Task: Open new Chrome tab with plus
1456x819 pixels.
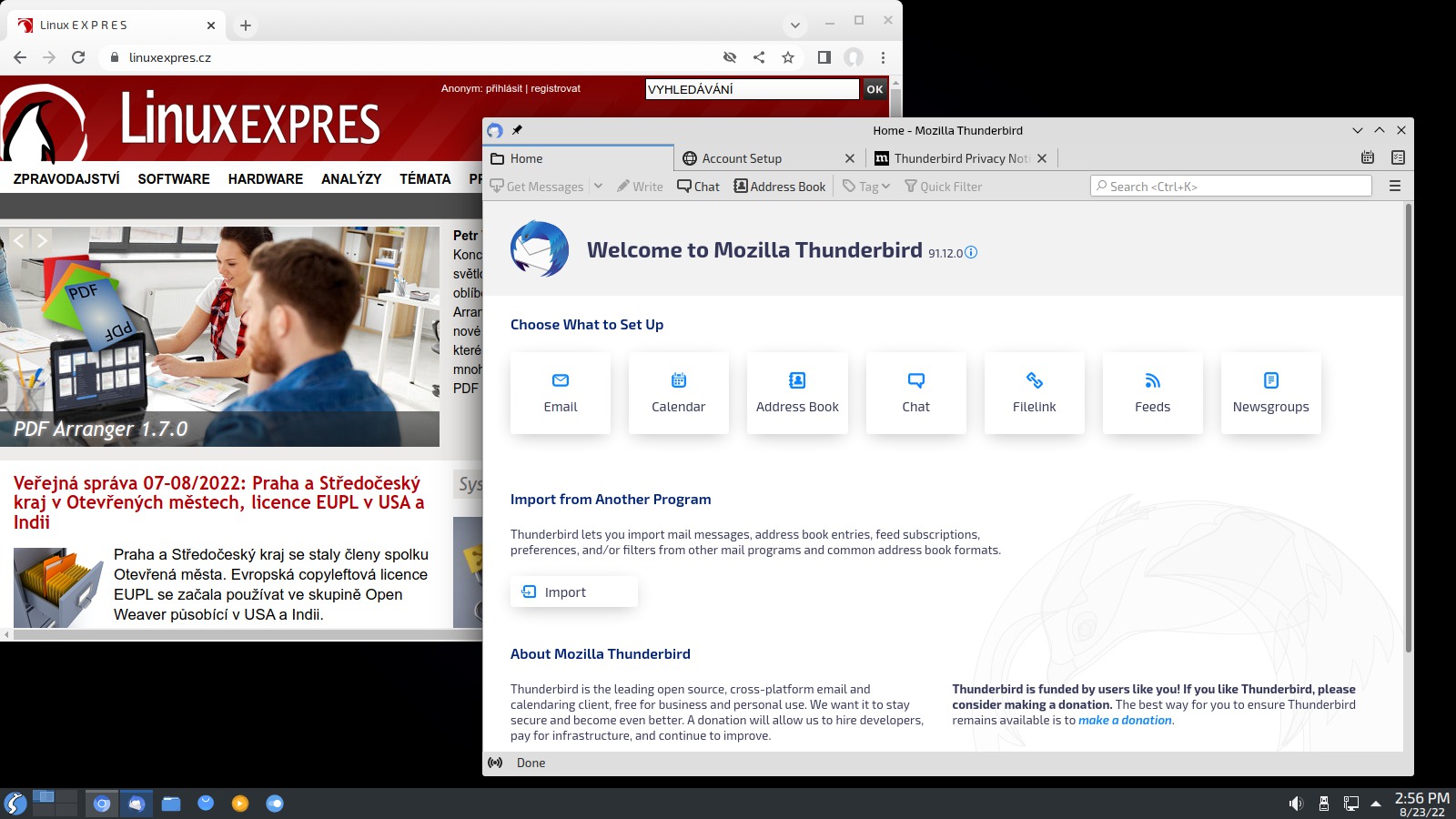Action: [x=245, y=25]
